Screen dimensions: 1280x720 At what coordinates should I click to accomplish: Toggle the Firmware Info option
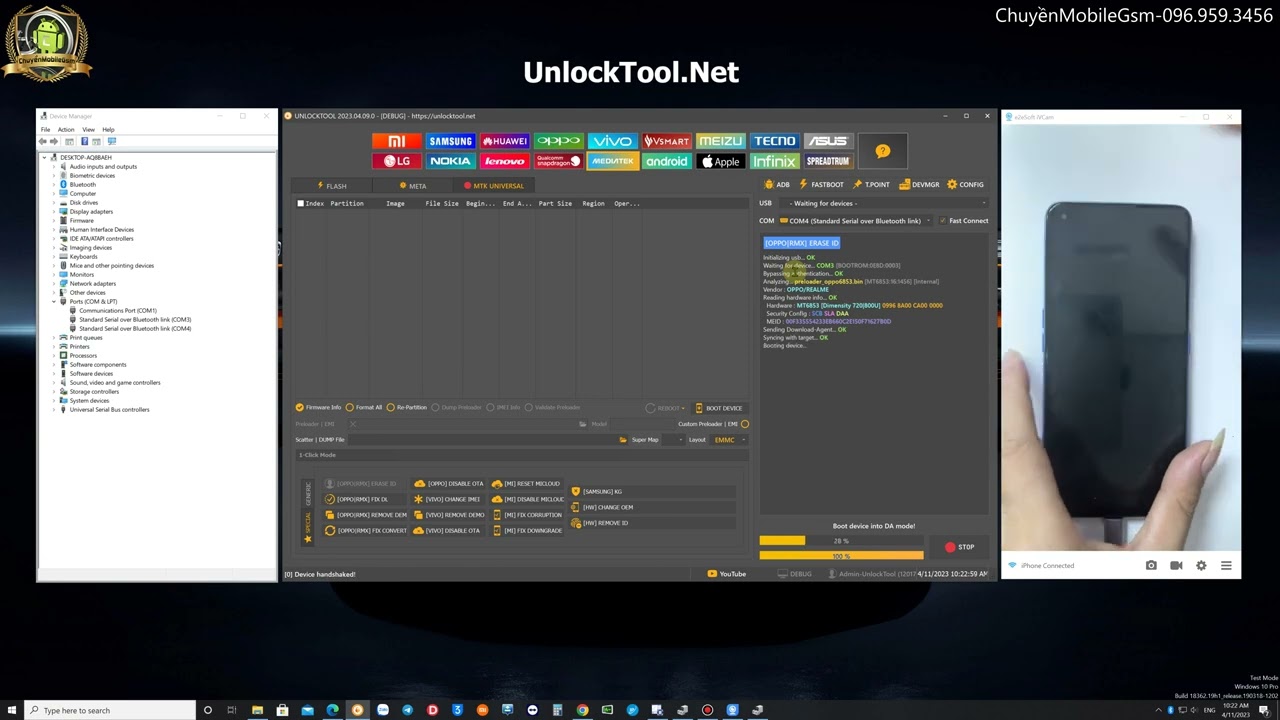[319, 408]
